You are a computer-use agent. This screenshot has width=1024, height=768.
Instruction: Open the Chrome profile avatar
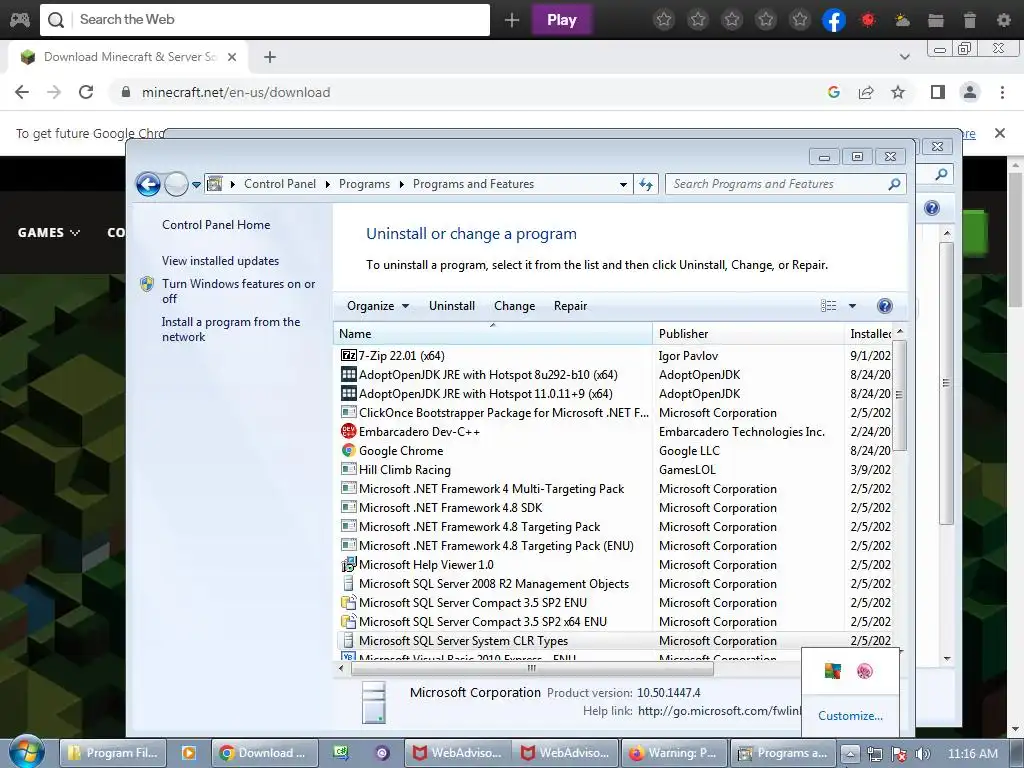tap(970, 92)
